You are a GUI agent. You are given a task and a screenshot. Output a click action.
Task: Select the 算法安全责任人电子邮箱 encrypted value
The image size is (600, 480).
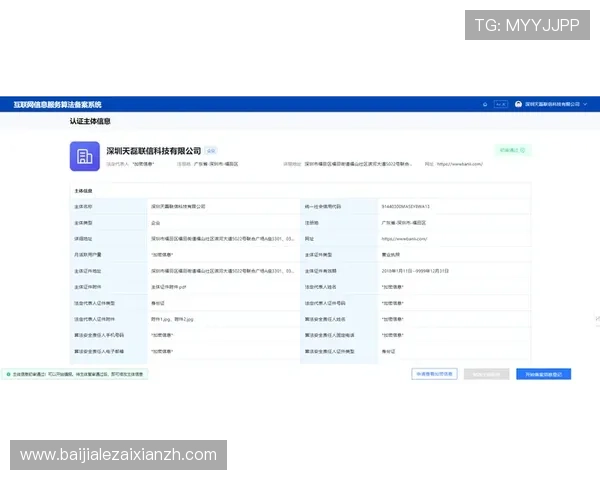click(162, 351)
